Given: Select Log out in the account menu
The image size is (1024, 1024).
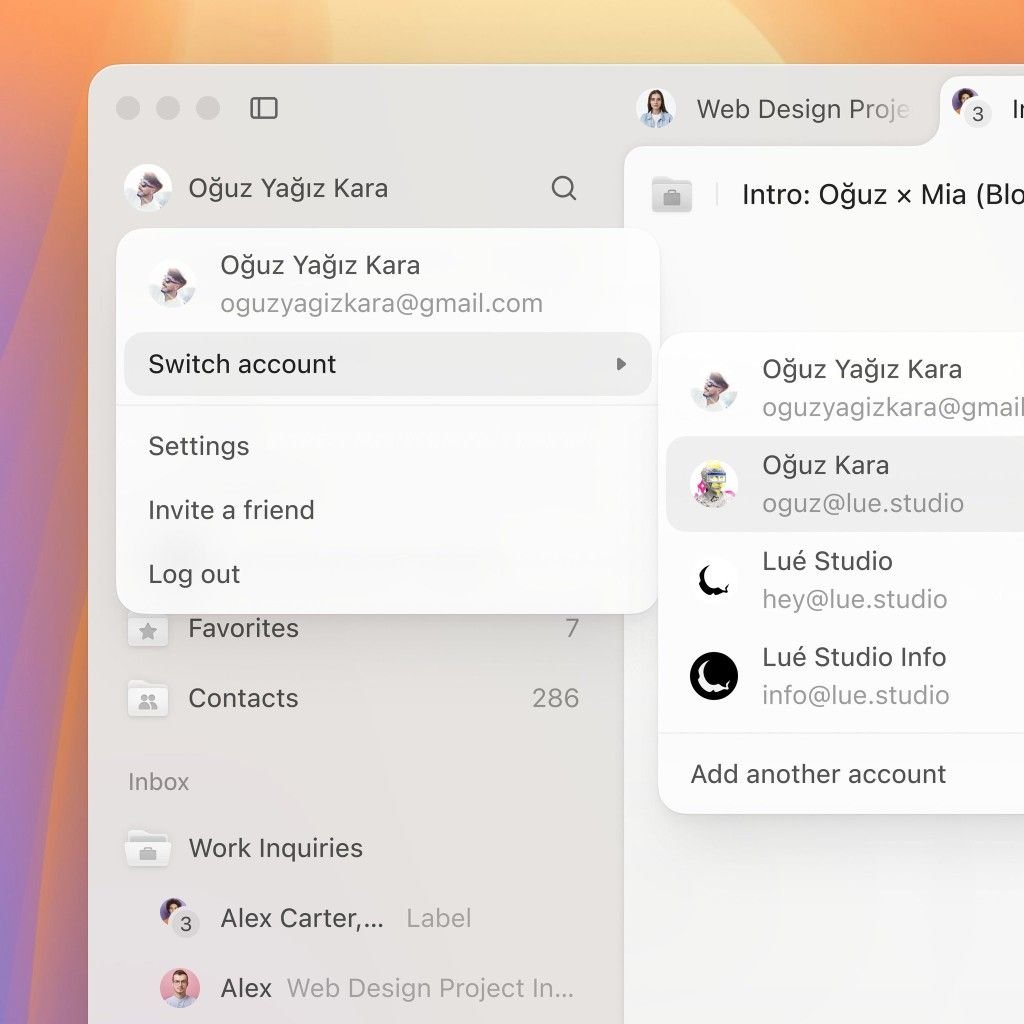Looking at the screenshot, I should tap(388, 574).
